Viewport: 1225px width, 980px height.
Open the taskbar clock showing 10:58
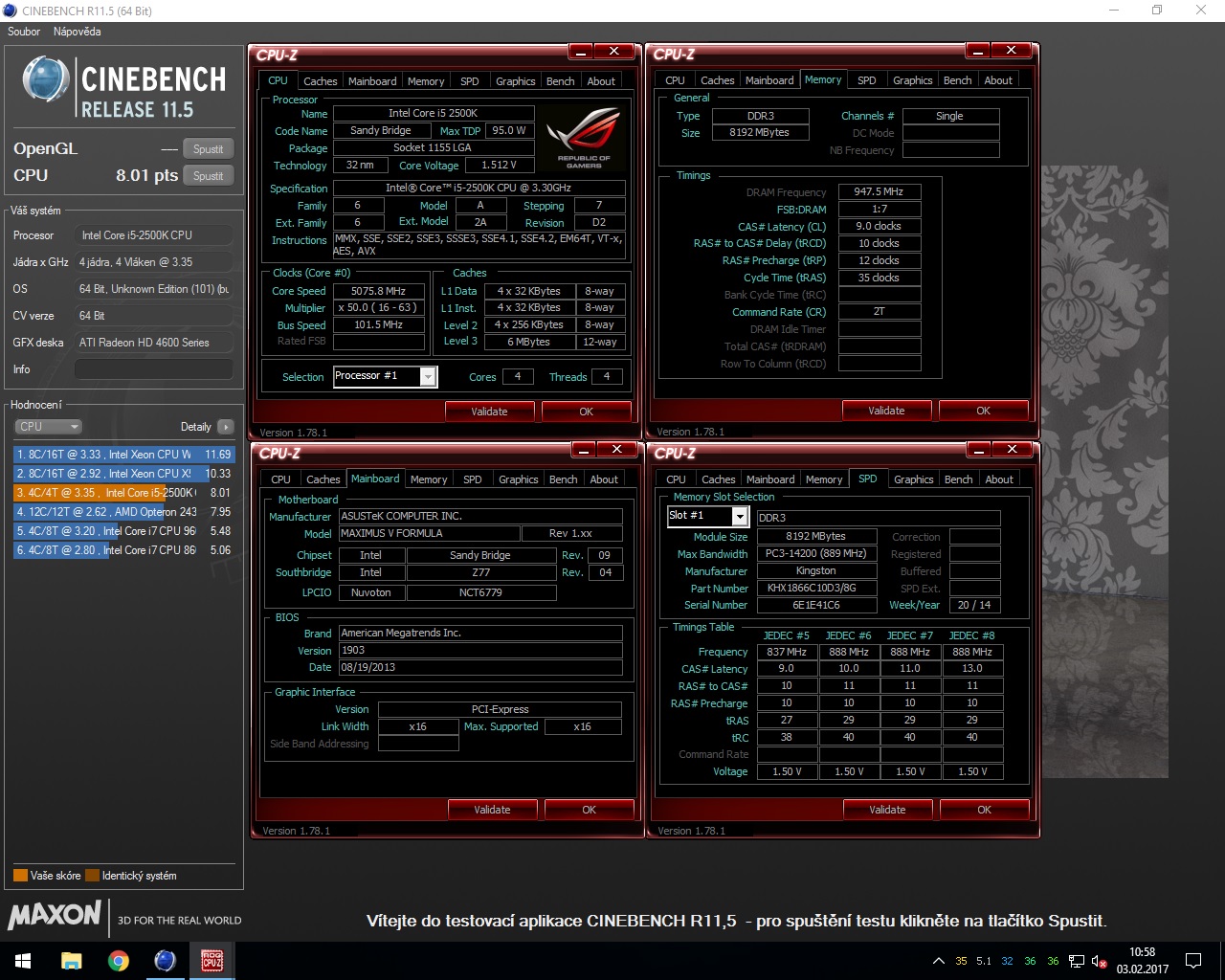pyautogui.click(x=1142, y=961)
